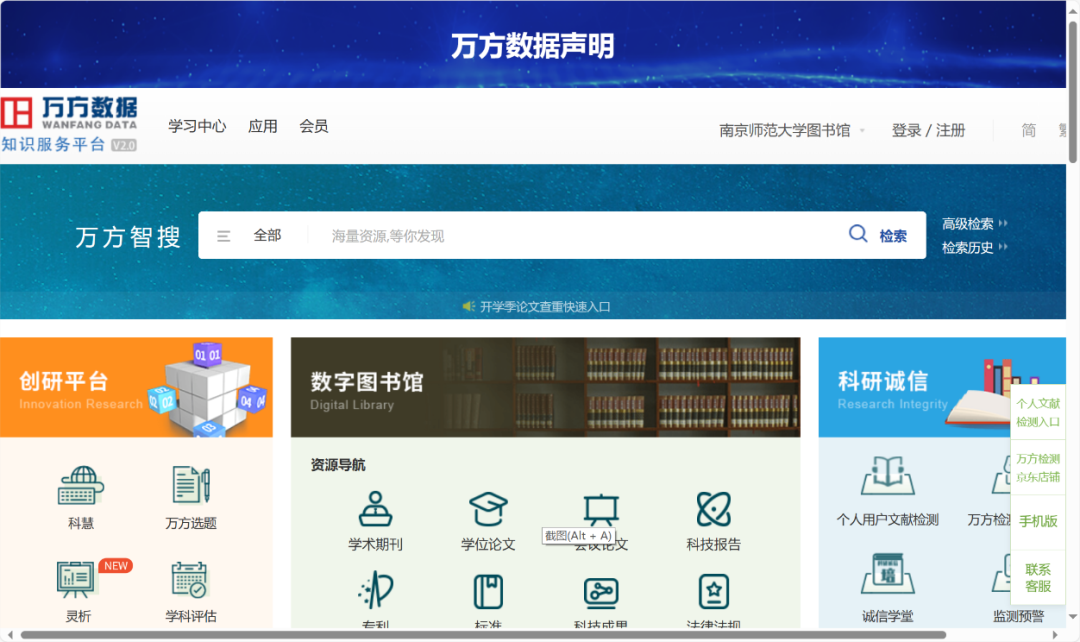Open the 学科评估 calendar icon
1080x642 pixels.
pos(189,579)
